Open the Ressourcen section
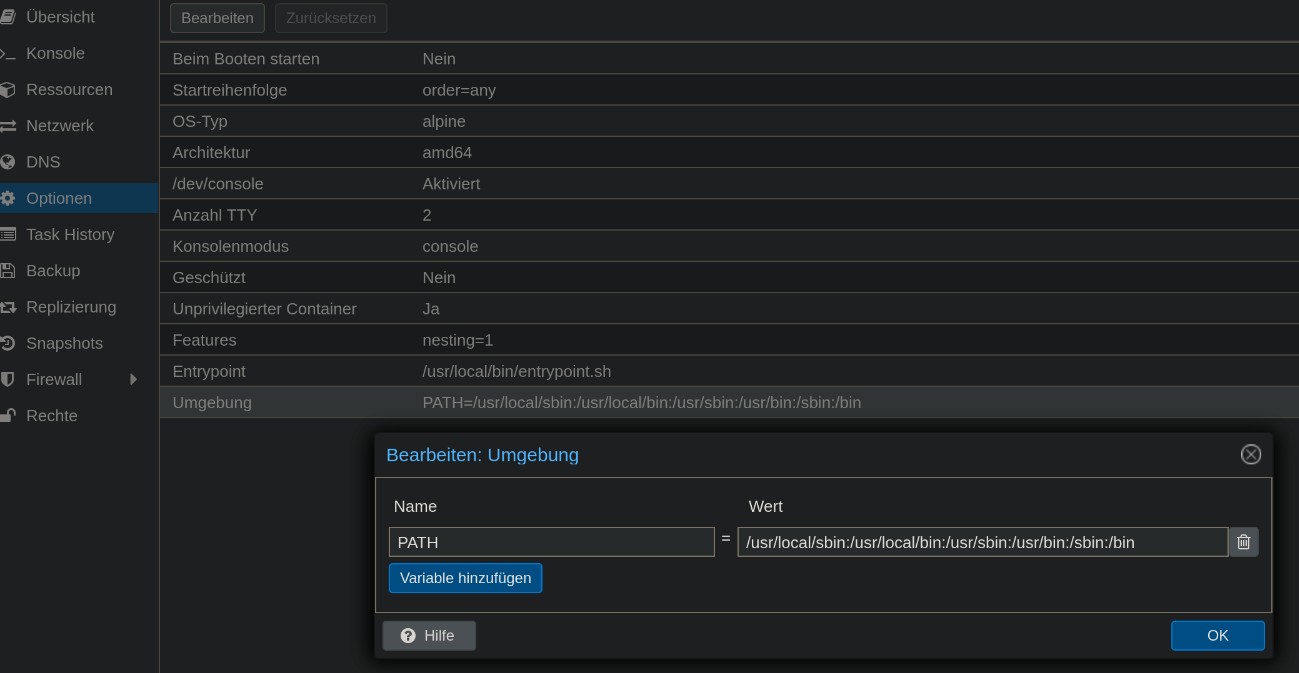The width and height of the screenshot is (1299, 673). (69, 90)
